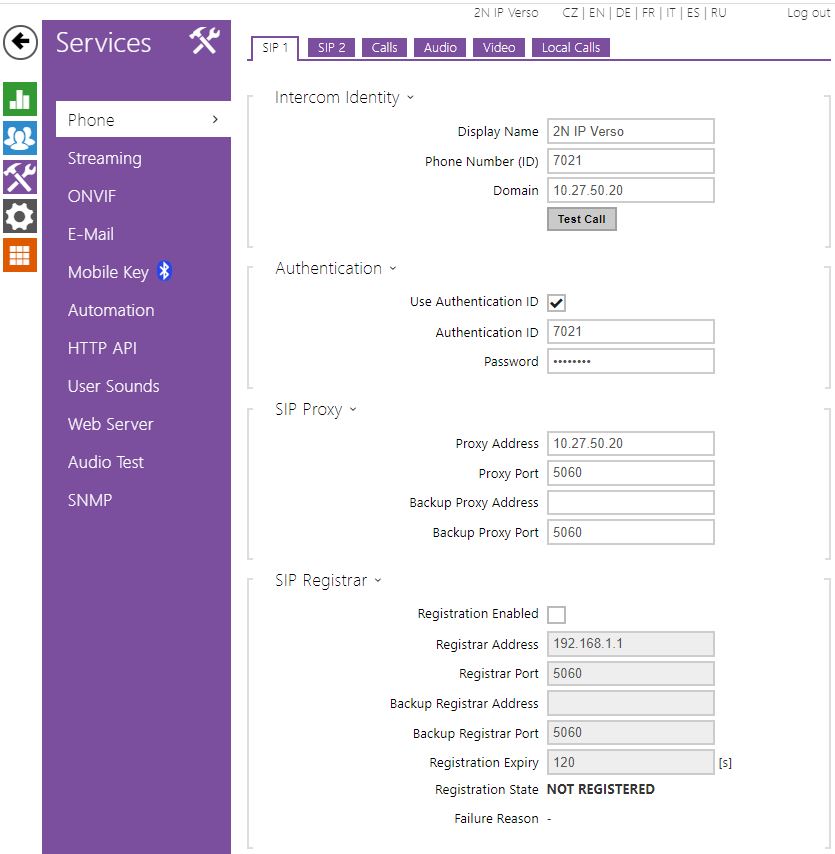
Task: Click the Services wrench header icon
Action: click(x=204, y=42)
